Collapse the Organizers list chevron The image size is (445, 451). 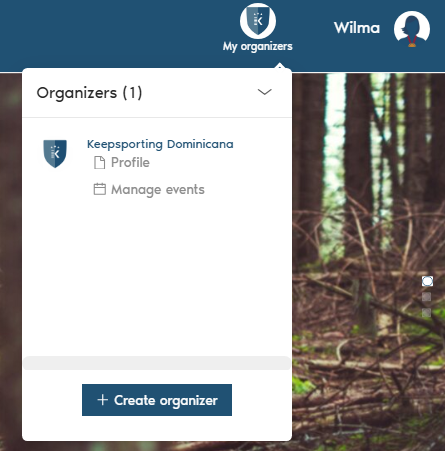265,92
